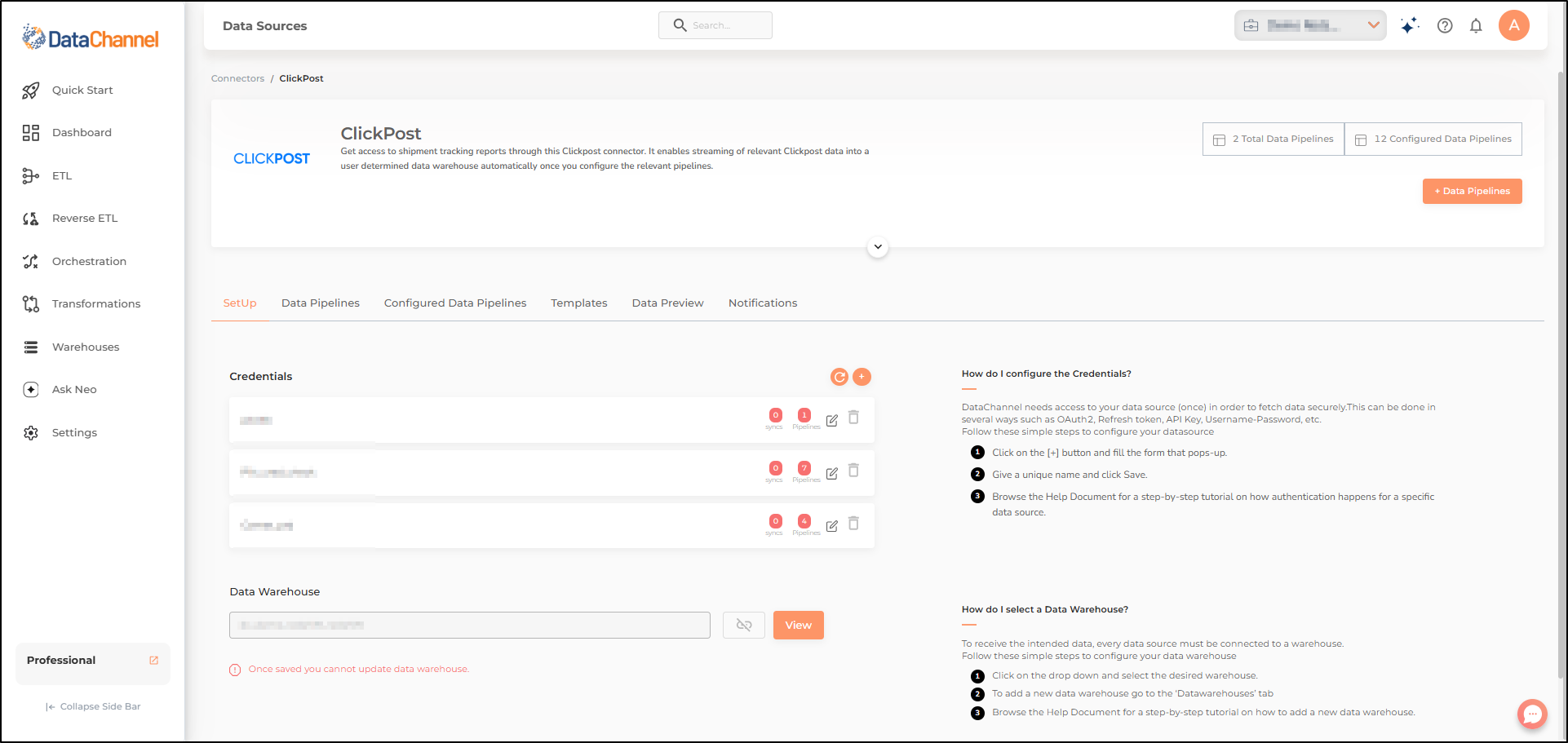Open the Configured Data Pipelines tab
This screenshot has width=1568, height=743.
pos(455,303)
